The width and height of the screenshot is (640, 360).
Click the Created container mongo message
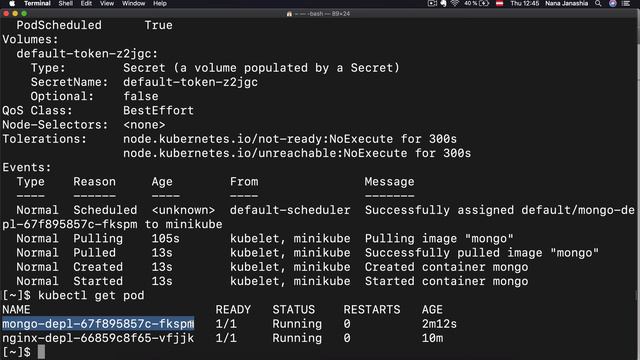click(446, 267)
